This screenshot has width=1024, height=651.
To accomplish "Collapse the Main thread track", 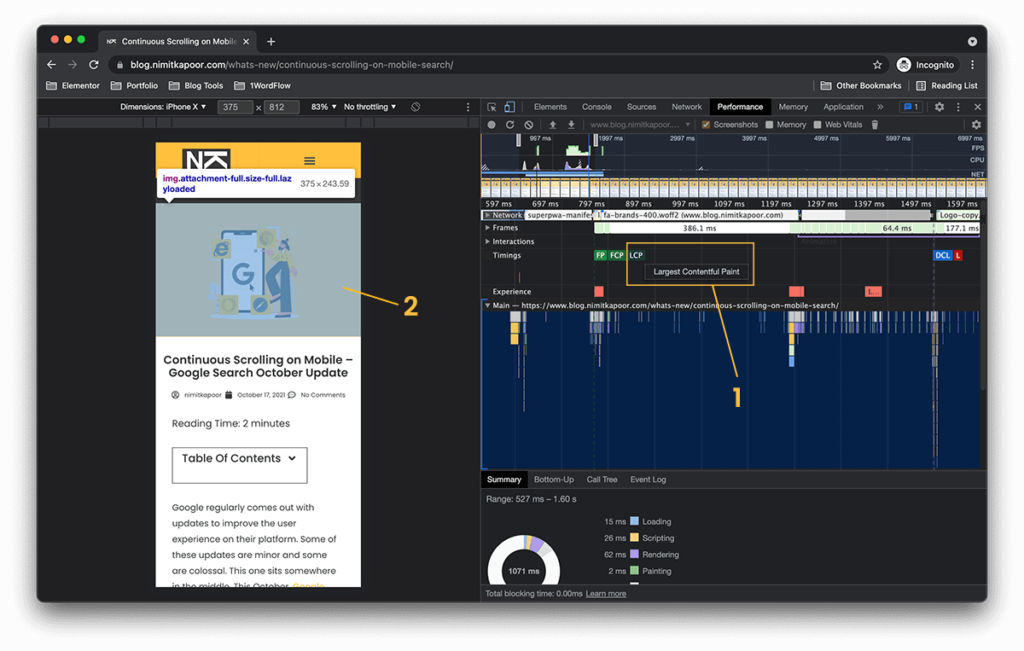I will point(487,305).
